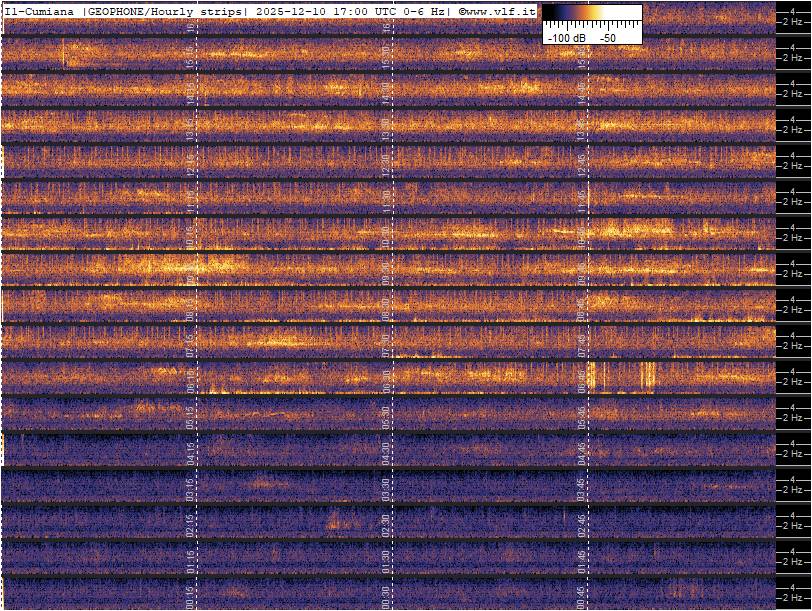812x611 pixels.
Task: Click the -100 dB label on legend
Action: [x=567, y=37]
